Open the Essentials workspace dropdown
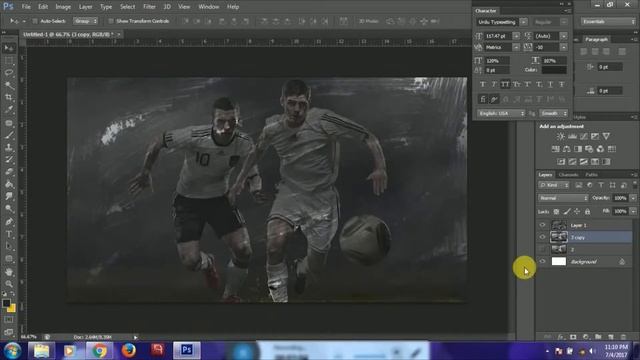This screenshot has width=640, height=360. click(x=608, y=22)
